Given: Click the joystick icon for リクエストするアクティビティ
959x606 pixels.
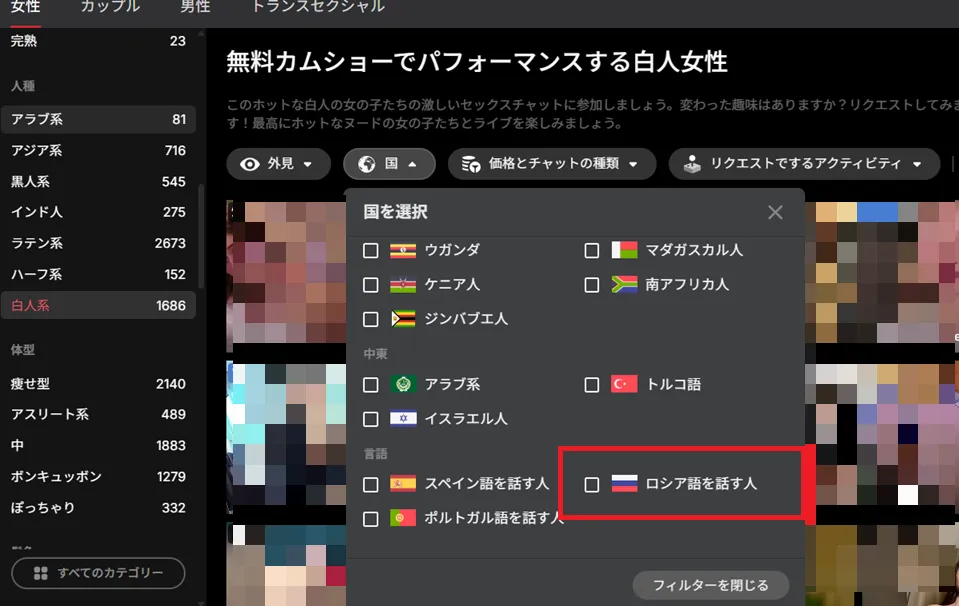Looking at the screenshot, I should [x=692, y=164].
